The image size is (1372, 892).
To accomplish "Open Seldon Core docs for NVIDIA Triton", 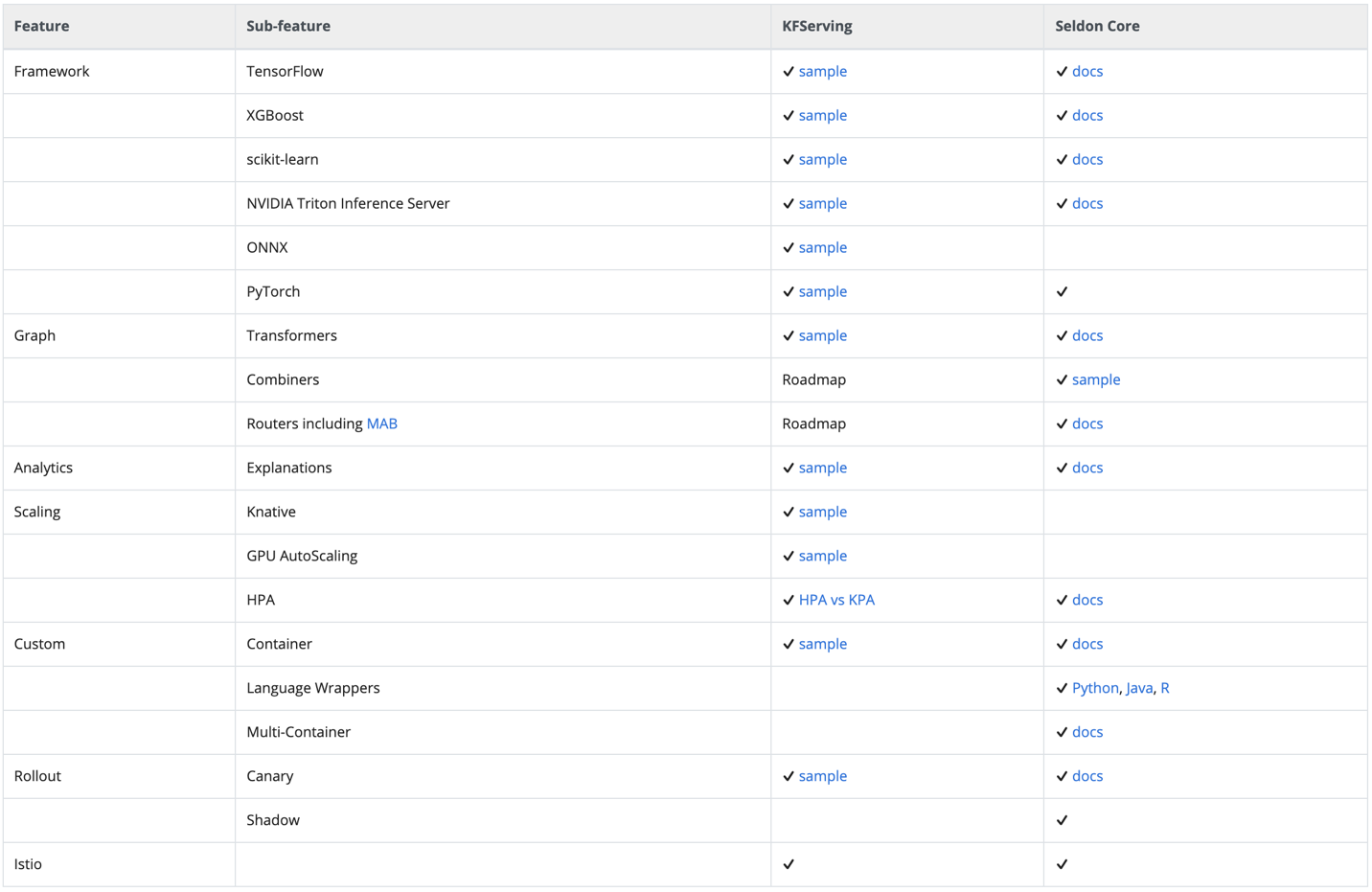I will pyautogui.click(x=1086, y=203).
